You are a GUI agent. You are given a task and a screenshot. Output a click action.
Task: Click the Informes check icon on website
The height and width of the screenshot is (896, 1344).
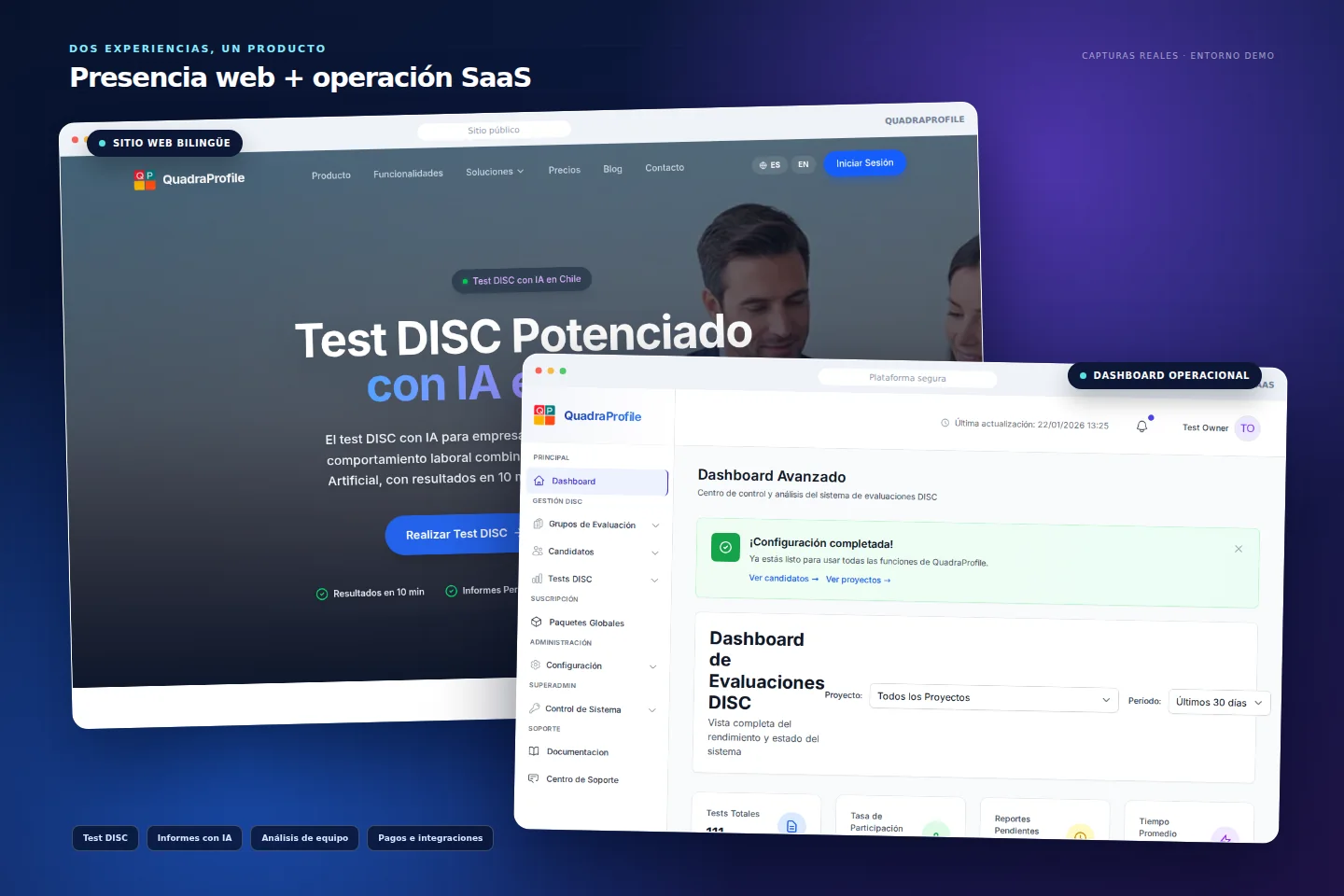(451, 591)
